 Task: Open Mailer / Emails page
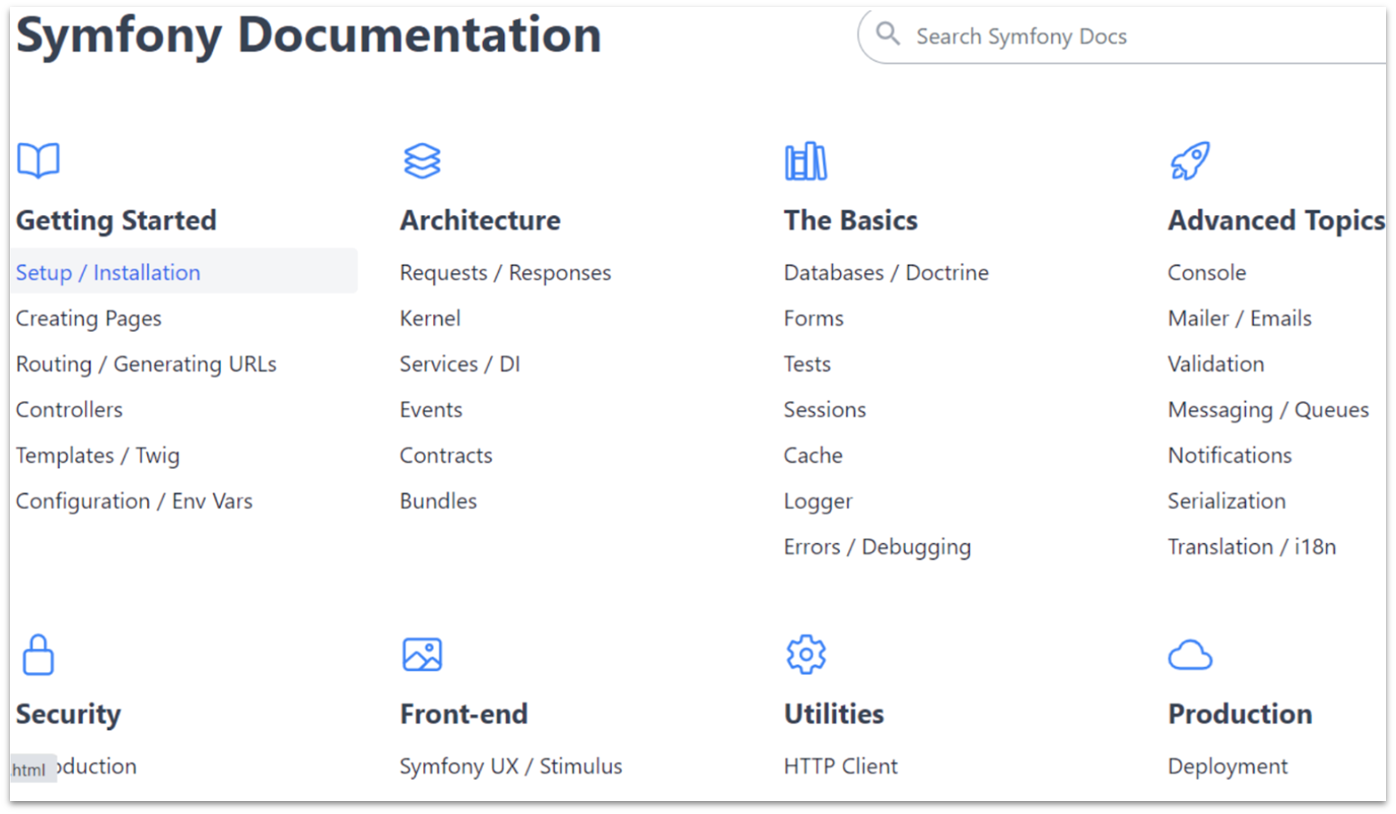pyautogui.click(x=1239, y=319)
